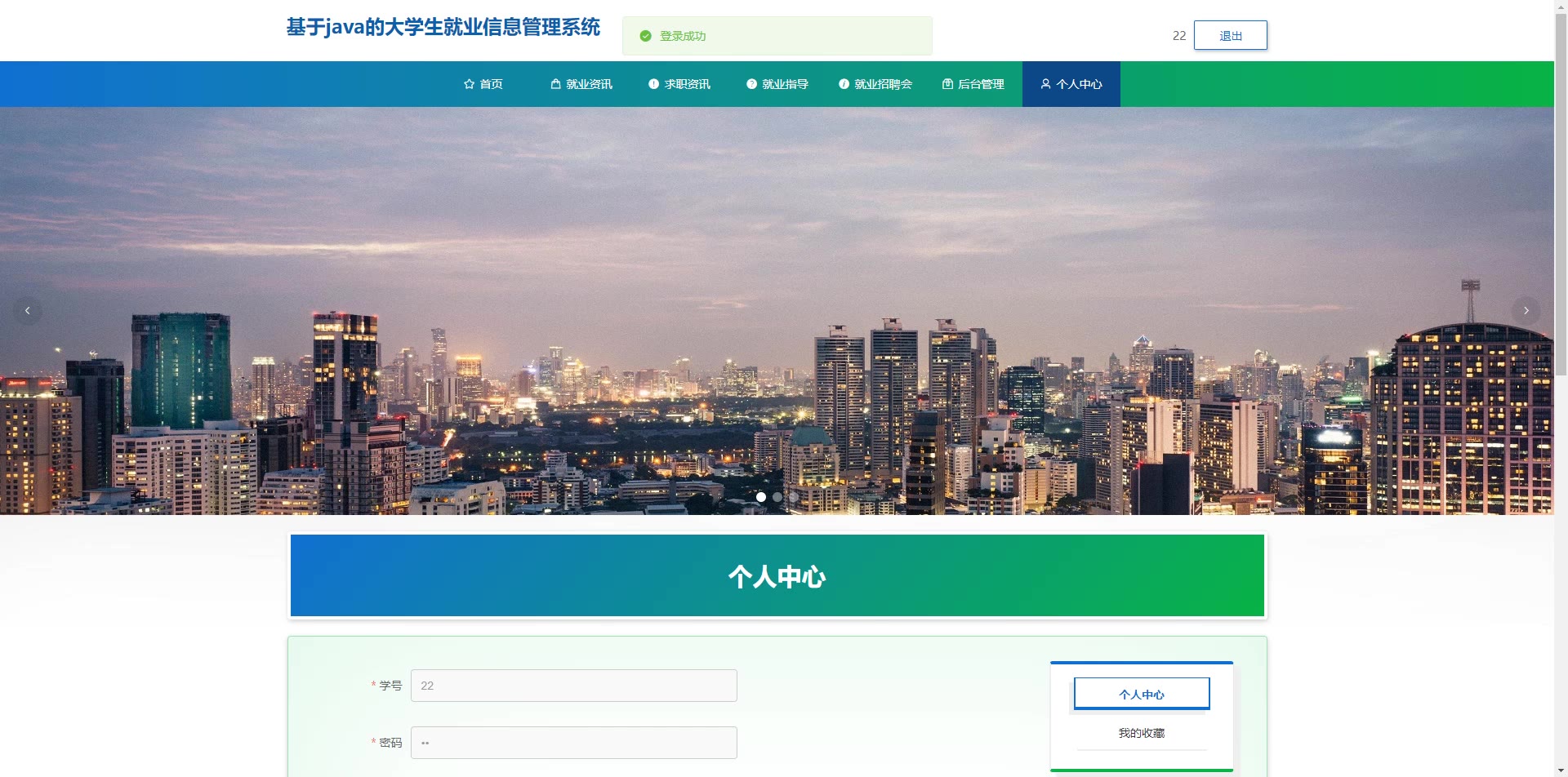Click the info icon beside 就业招聘会
This screenshot has width=1568, height=777.
tap(844, 84)
